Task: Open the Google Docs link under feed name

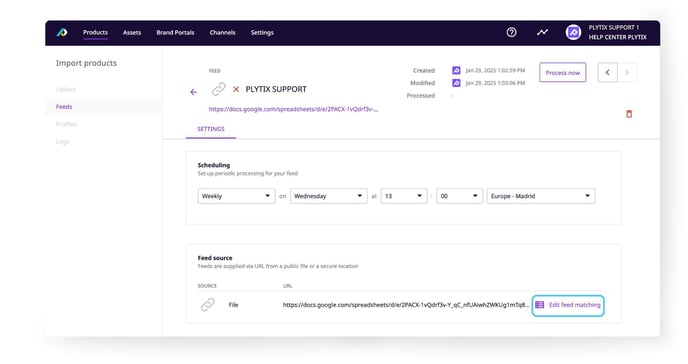Action: 293,109
